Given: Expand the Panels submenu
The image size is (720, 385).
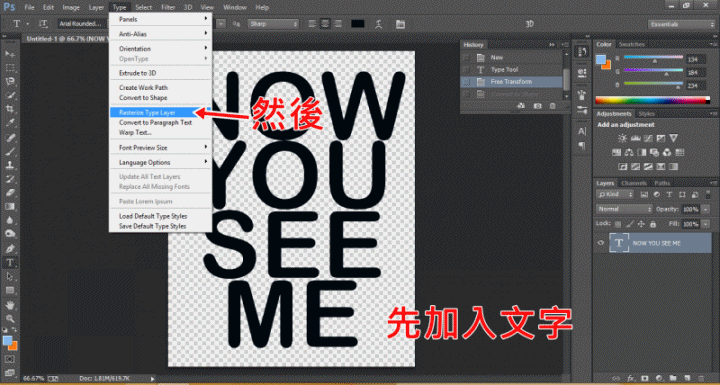Looking at the screenshot, I should tap(160, 19).
